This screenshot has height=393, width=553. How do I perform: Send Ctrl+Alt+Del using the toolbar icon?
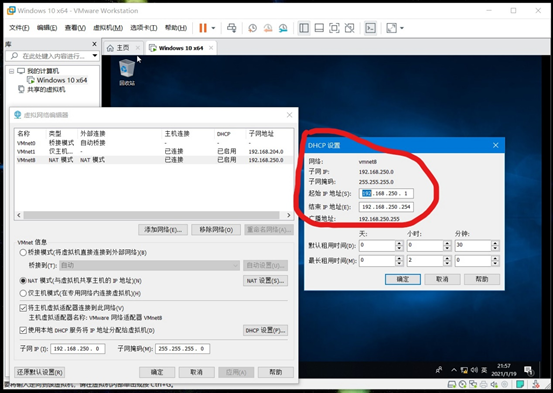[232, 28]
